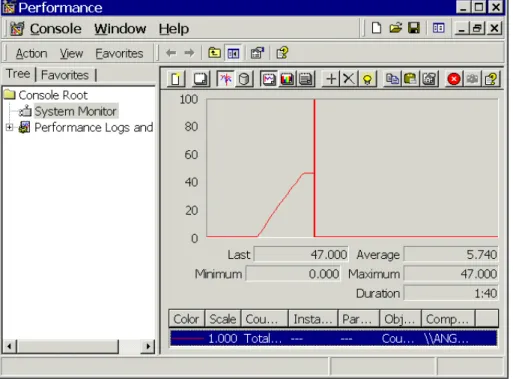Screen dimensions: 513x379
Task: Click the Last value field 47.000
Action: 301,255
